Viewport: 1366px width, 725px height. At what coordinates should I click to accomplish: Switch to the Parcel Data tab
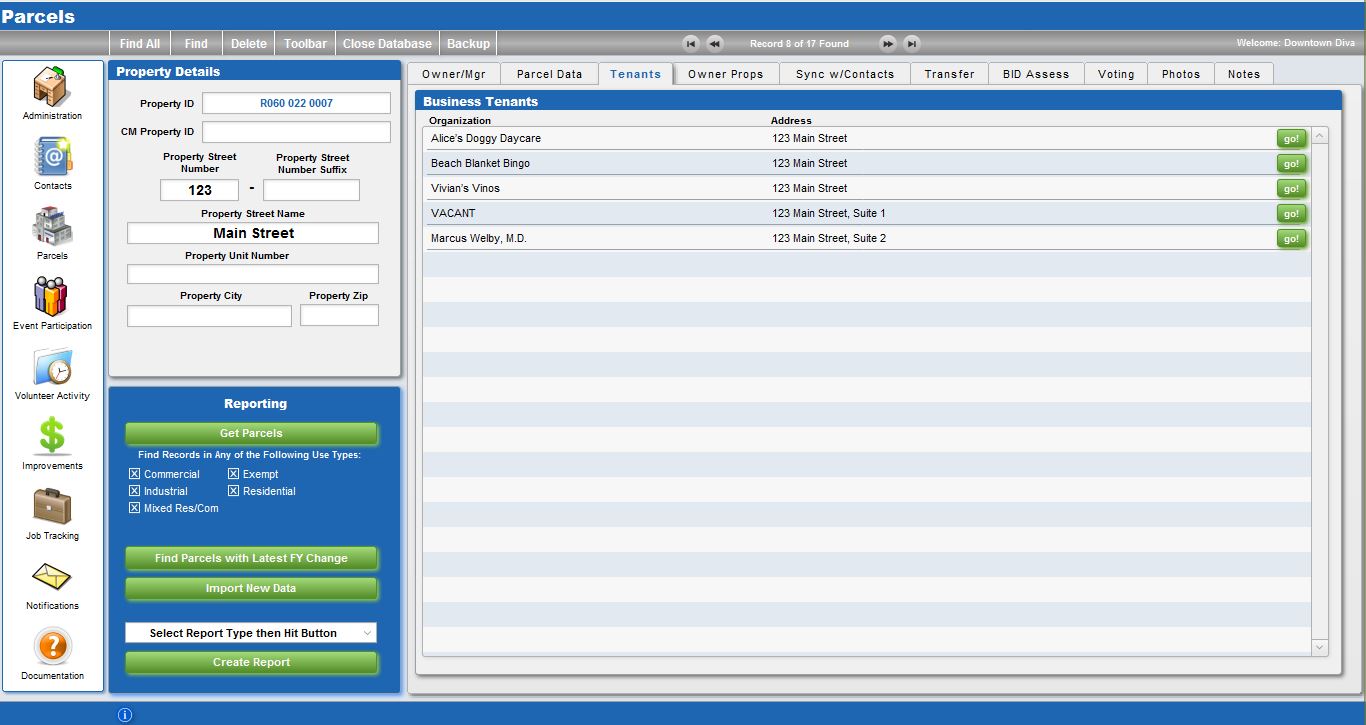549,74
